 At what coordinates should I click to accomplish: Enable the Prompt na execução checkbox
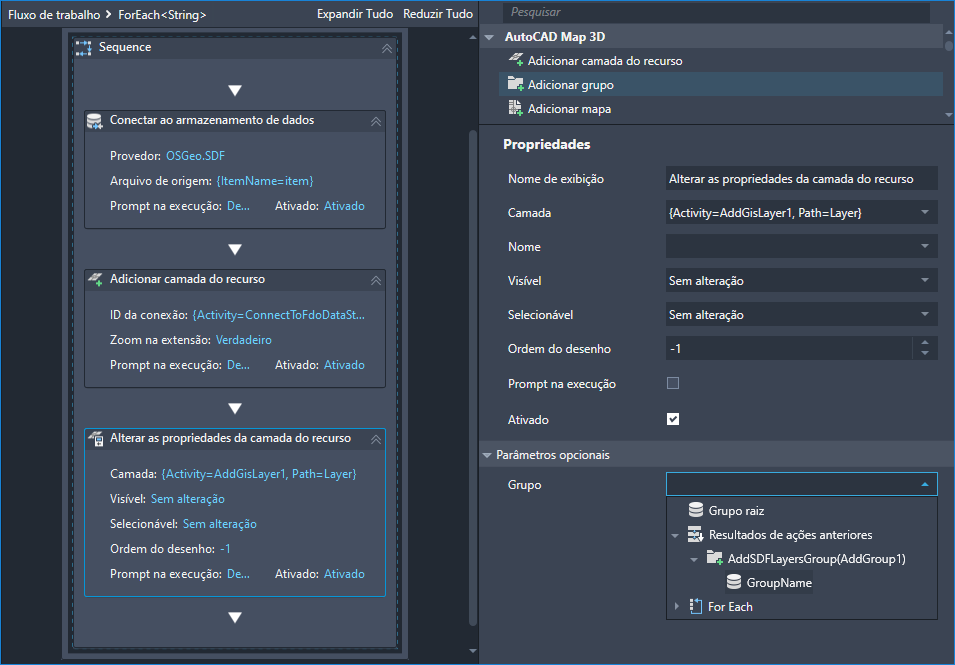tap(673, 383)
